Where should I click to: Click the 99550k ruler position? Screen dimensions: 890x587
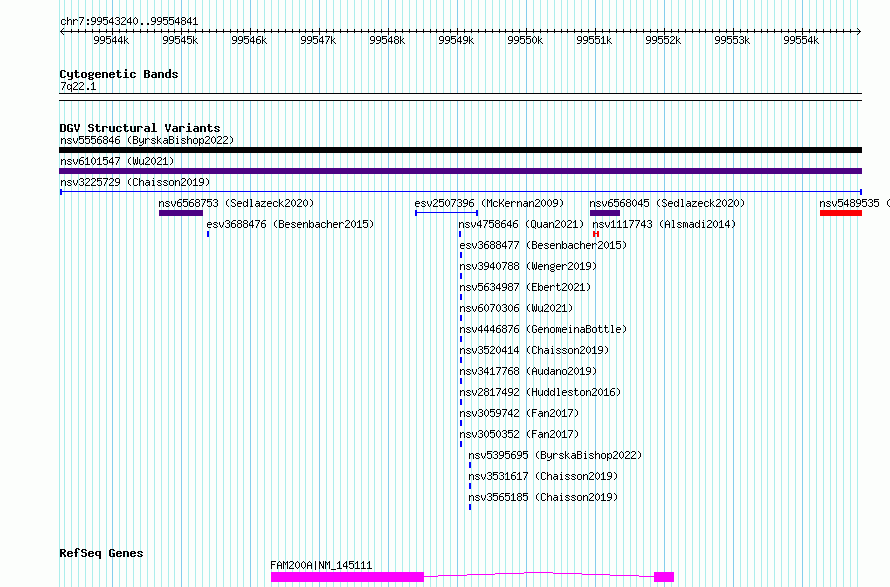coord(525,40)
